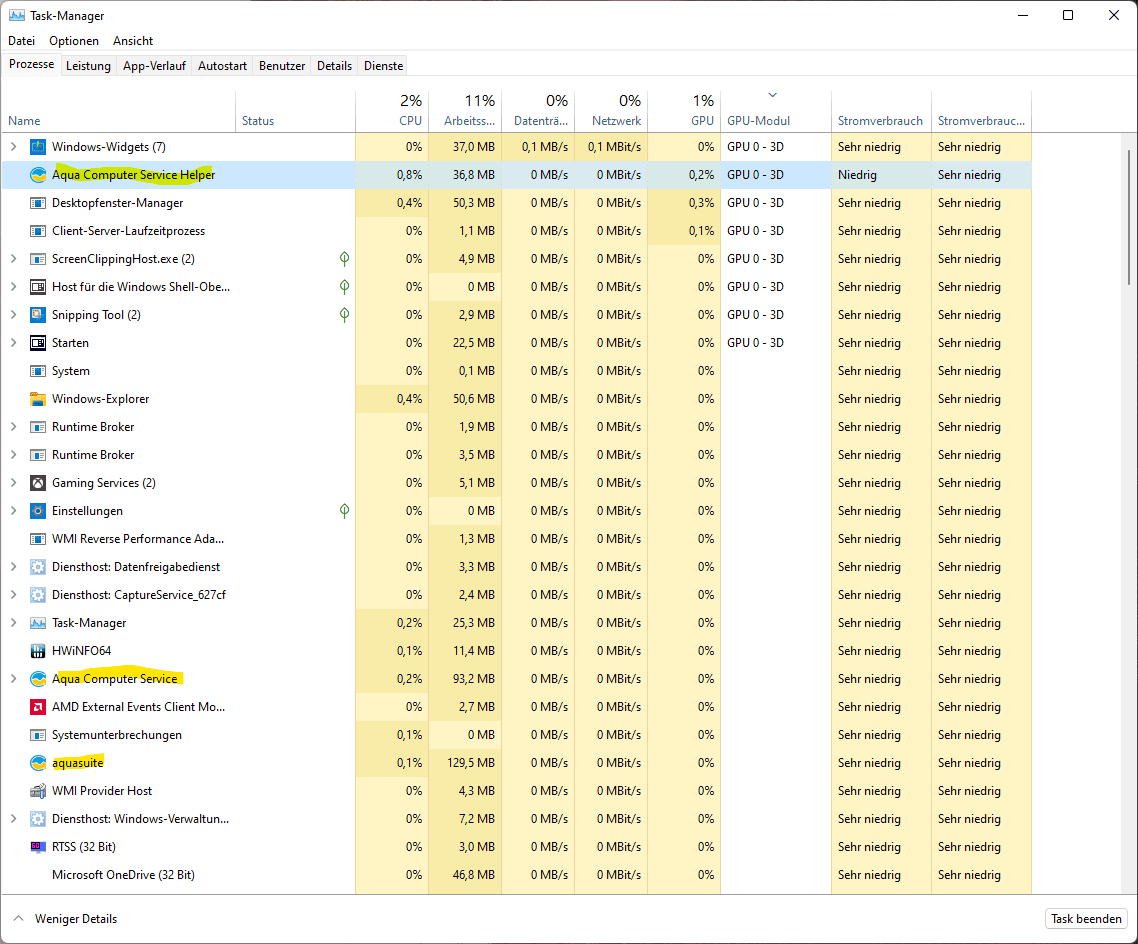Select the WMI Reverse Performance Ada... row
This screenshot has height=944, width=1138.
point(517,539)
